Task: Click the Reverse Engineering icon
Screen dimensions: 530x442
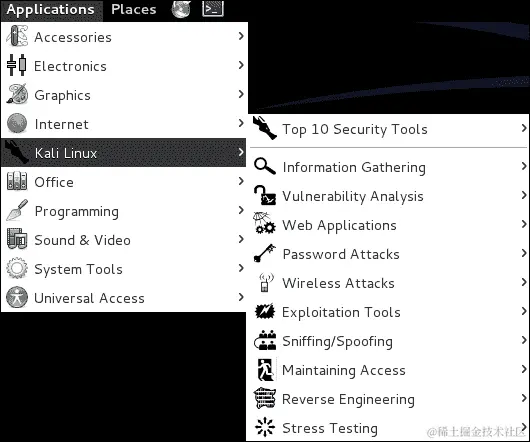Action: tap(265, 398)
